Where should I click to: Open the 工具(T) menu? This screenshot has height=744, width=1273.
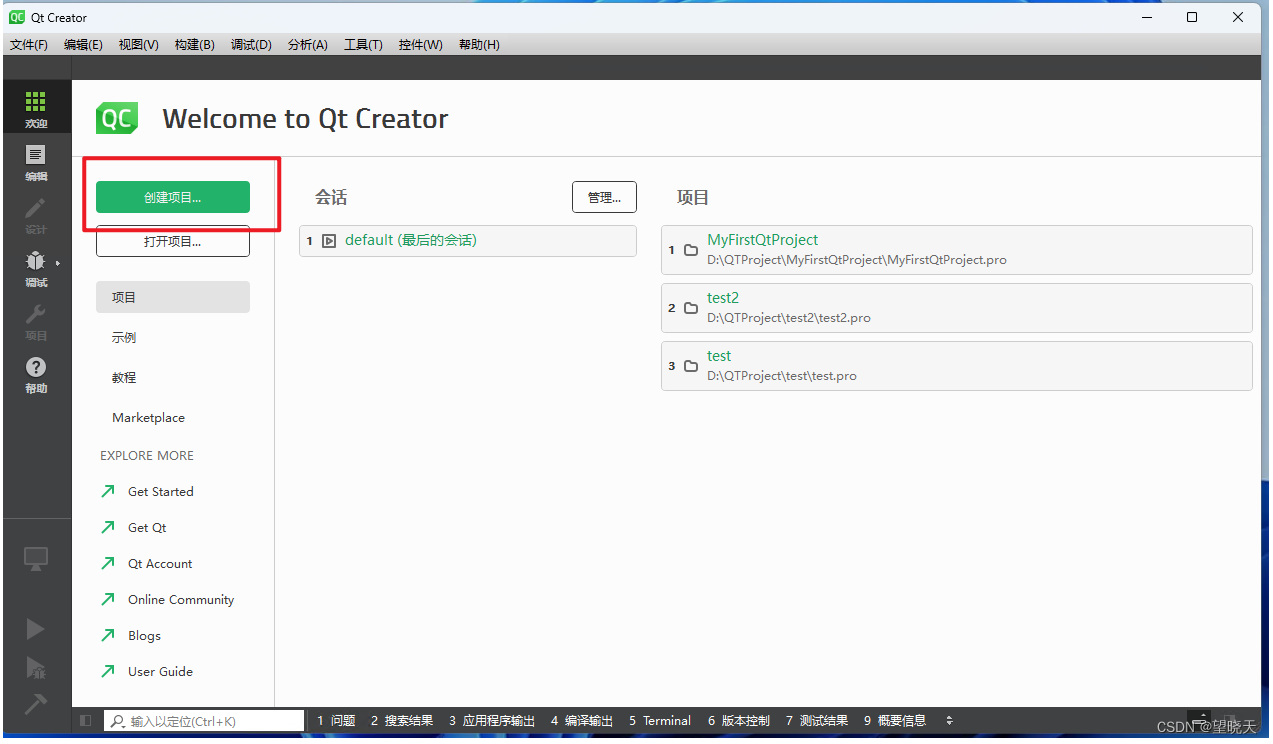pos(363,45)
